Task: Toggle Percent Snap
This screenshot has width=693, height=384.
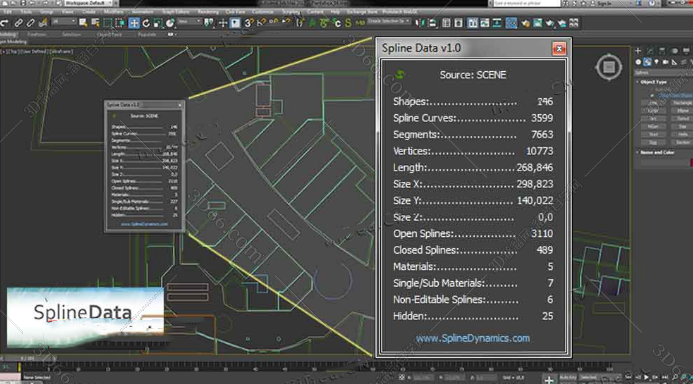Action: (274, 23)
